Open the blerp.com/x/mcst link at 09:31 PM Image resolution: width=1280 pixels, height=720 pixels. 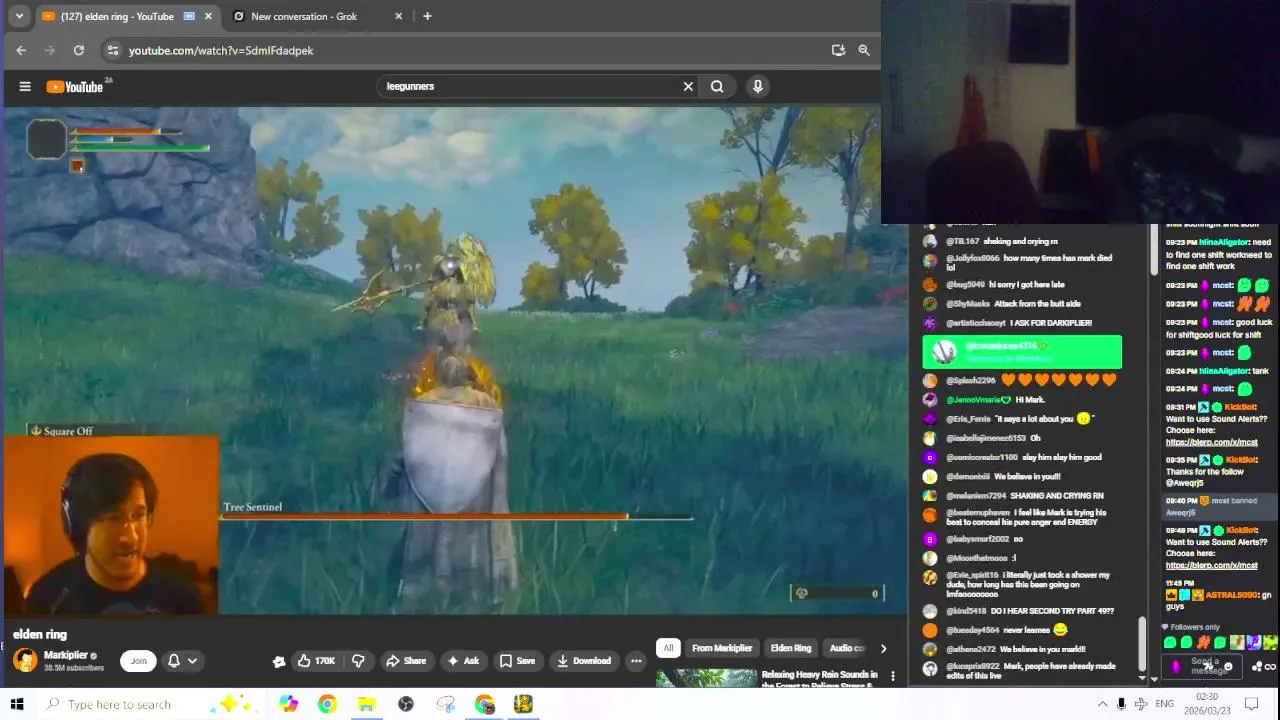(x=1211, y=442)
